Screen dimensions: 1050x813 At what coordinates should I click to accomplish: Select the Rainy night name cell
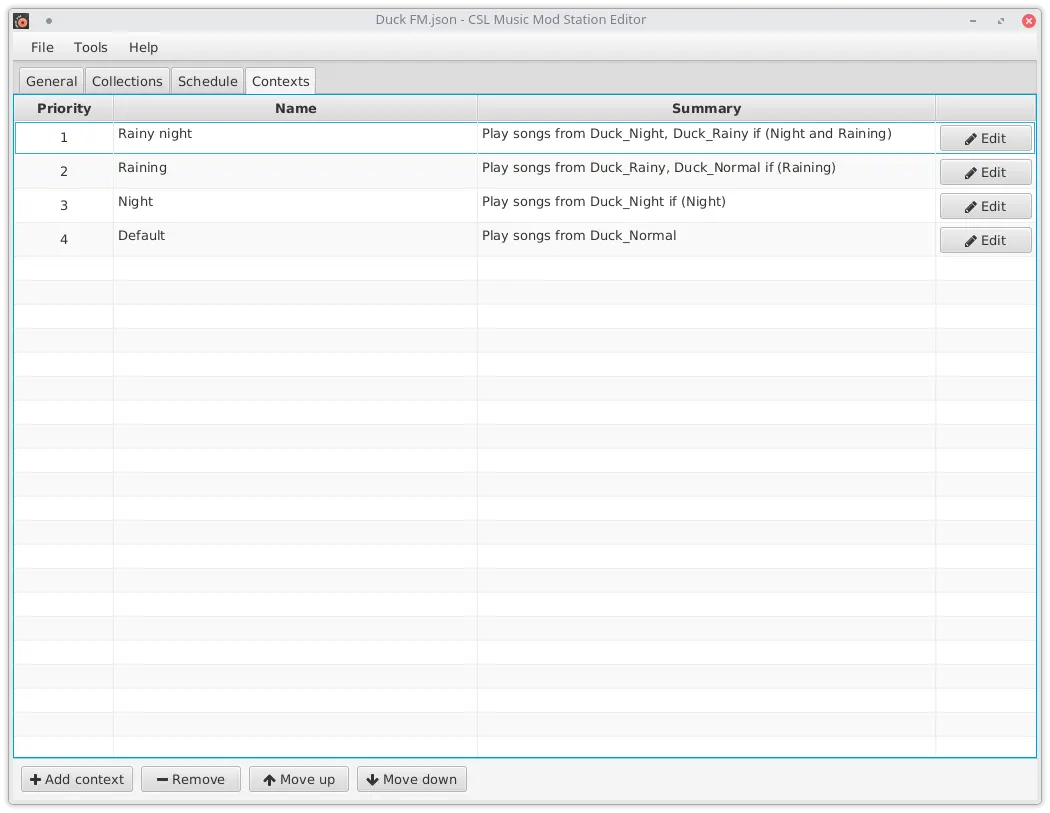click(x=295, y=138)
